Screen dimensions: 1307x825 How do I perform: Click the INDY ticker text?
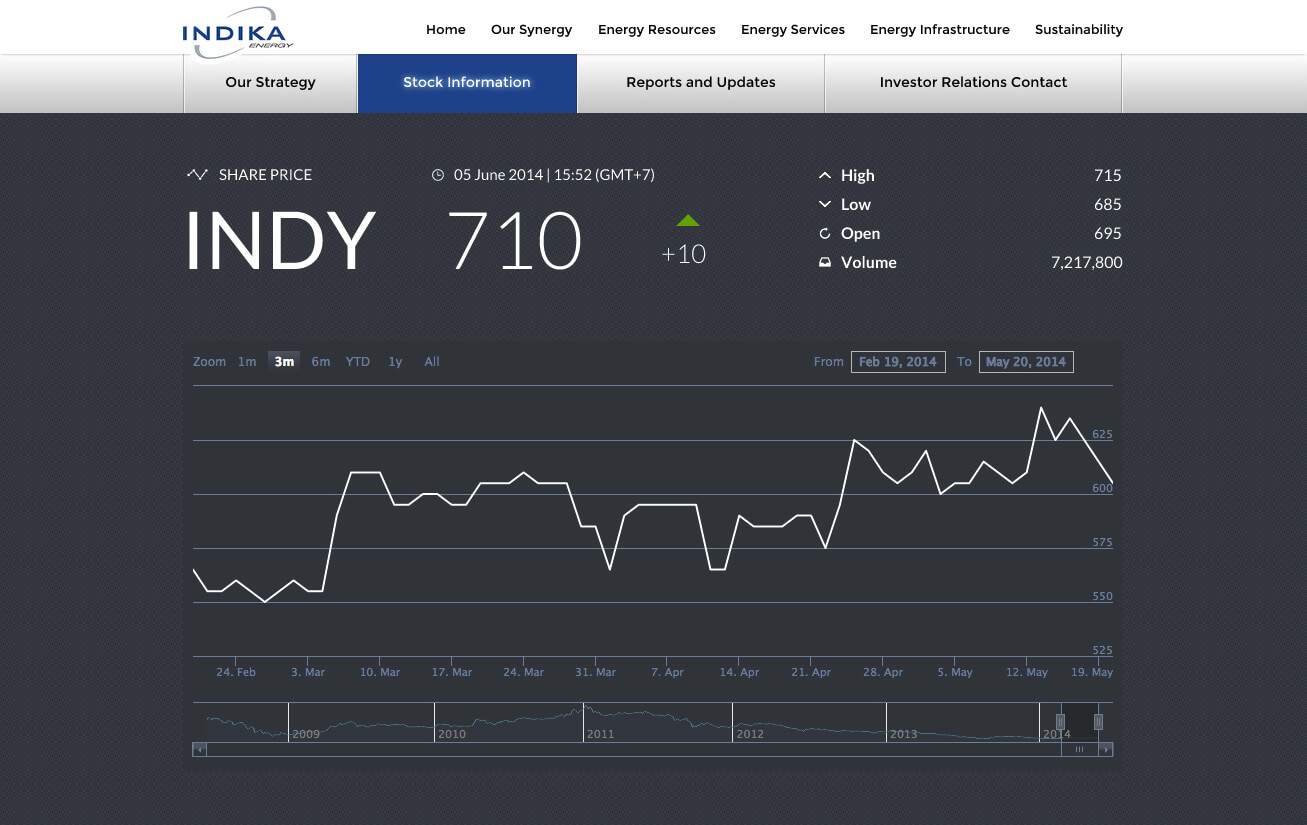[280, 241]
